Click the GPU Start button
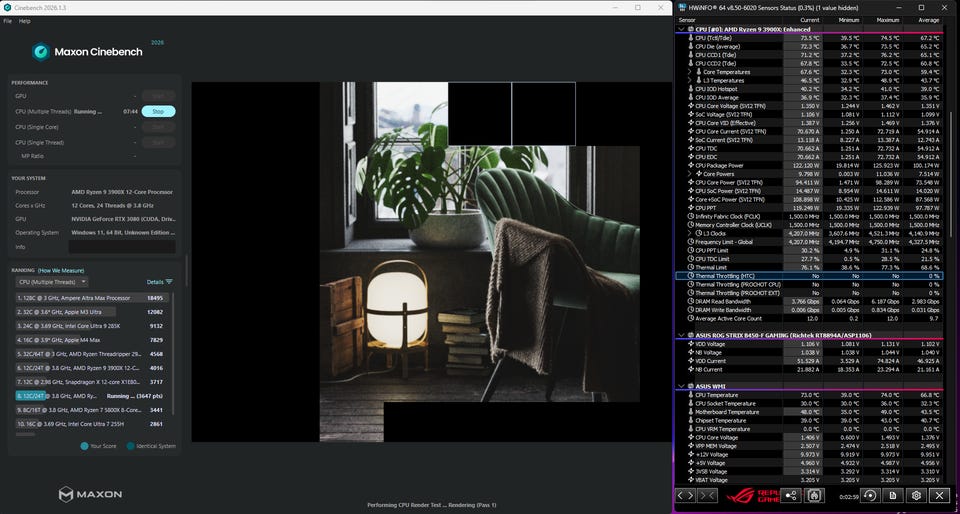The height and width of the screenshot is (514, 960). point(159,96)
